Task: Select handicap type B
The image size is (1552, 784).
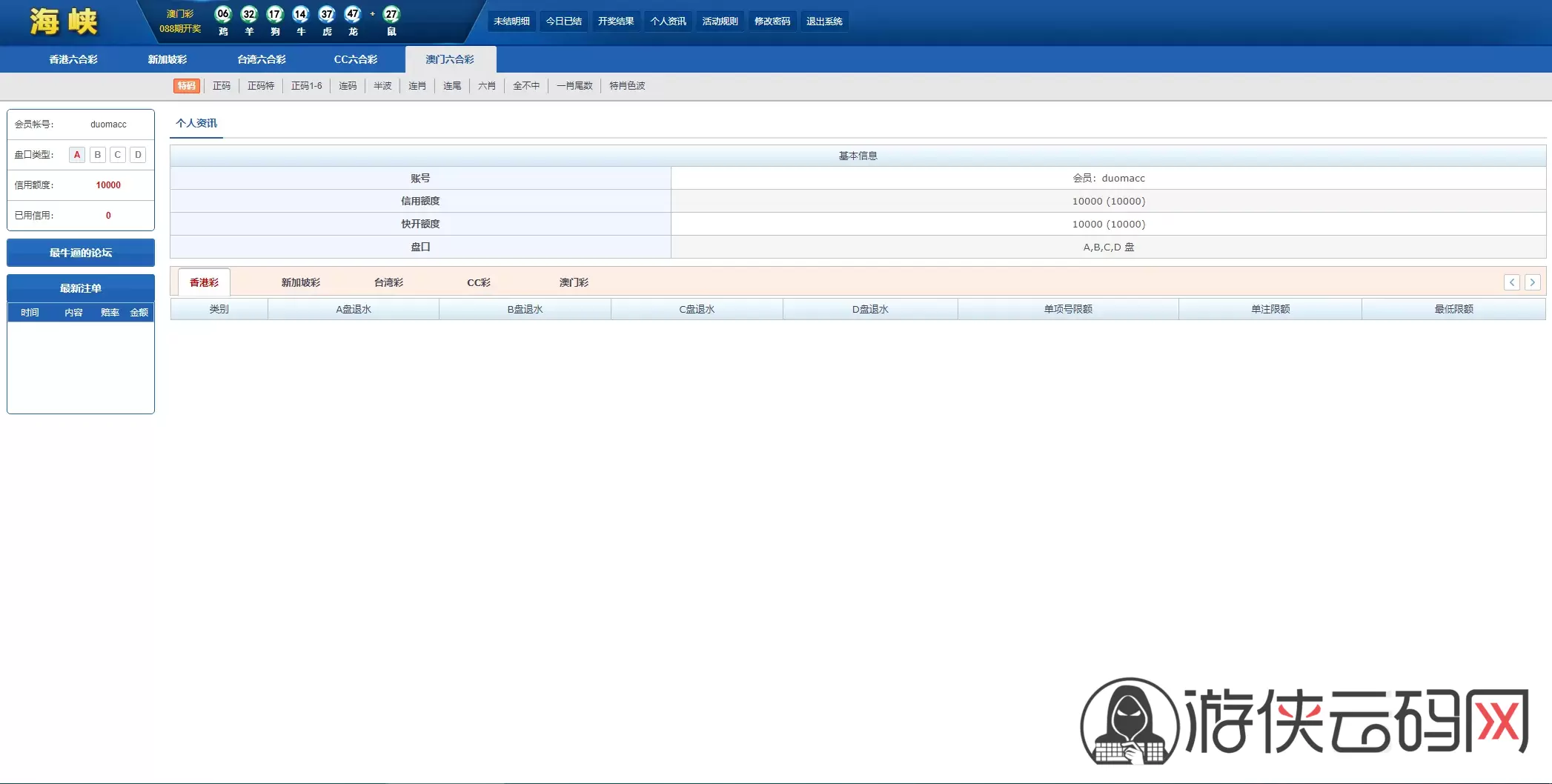Action: pos(97,155)
